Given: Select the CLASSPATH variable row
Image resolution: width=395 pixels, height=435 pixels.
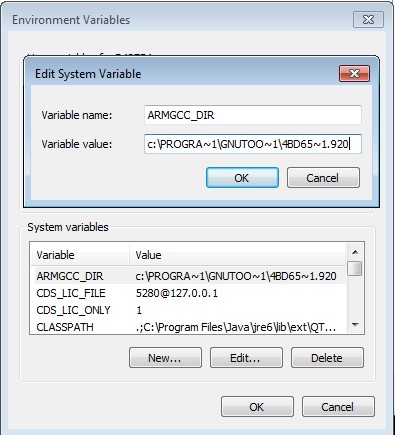Looking at the screenshot, I should (188, 327).
